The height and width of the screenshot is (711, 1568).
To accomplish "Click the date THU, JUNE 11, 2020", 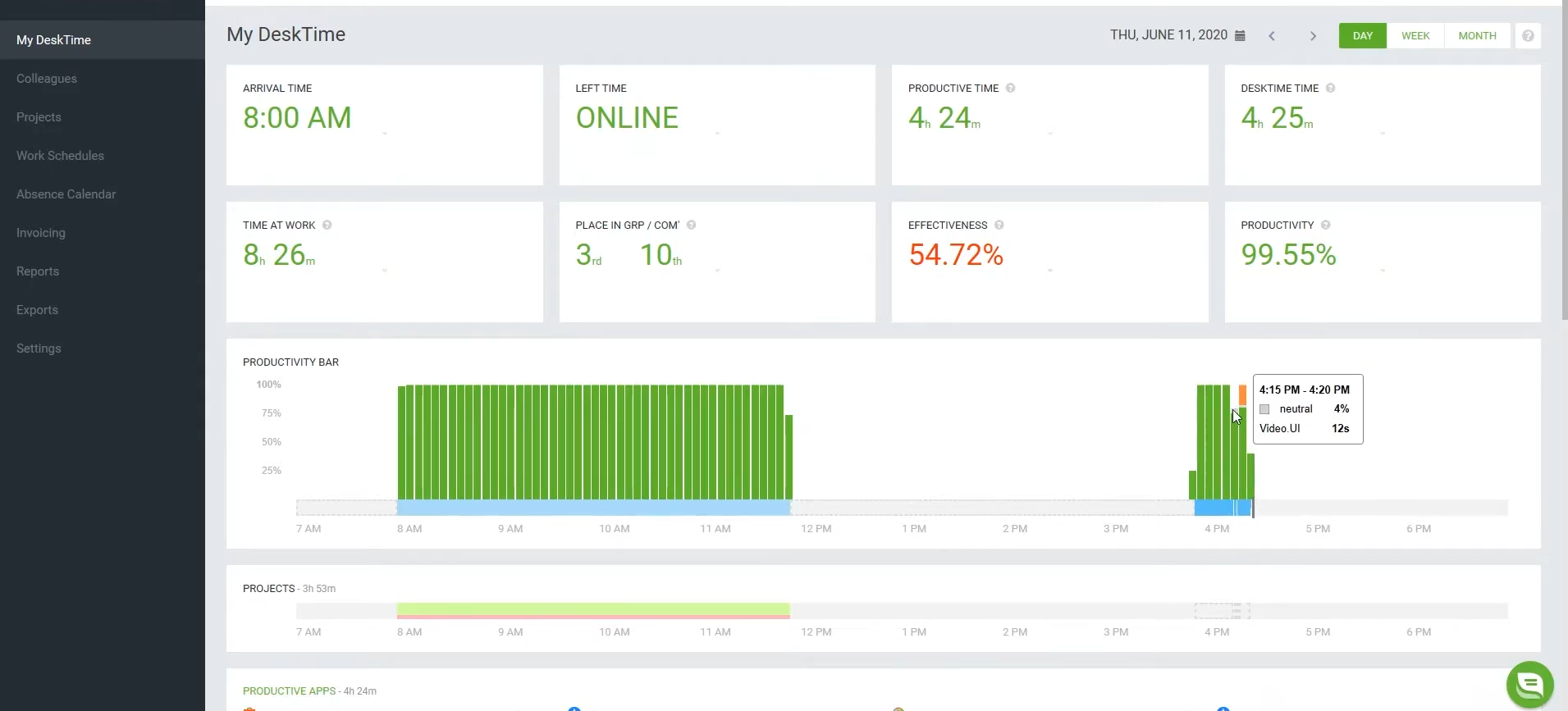I will point(1168,35).
